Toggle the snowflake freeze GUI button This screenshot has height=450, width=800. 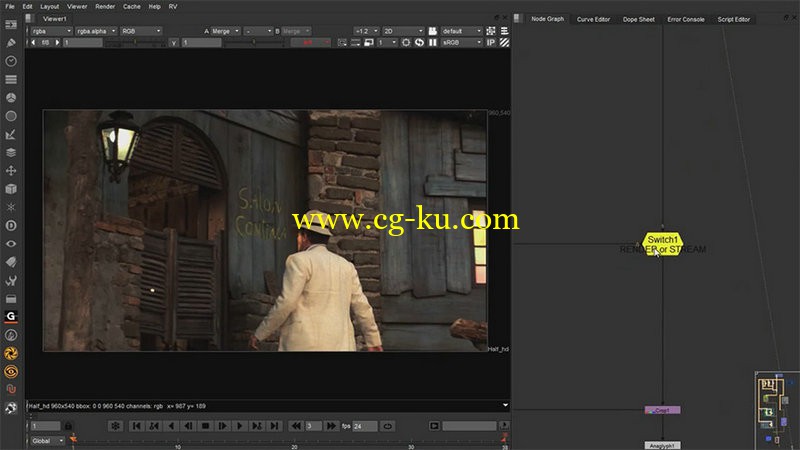[115, 426]
